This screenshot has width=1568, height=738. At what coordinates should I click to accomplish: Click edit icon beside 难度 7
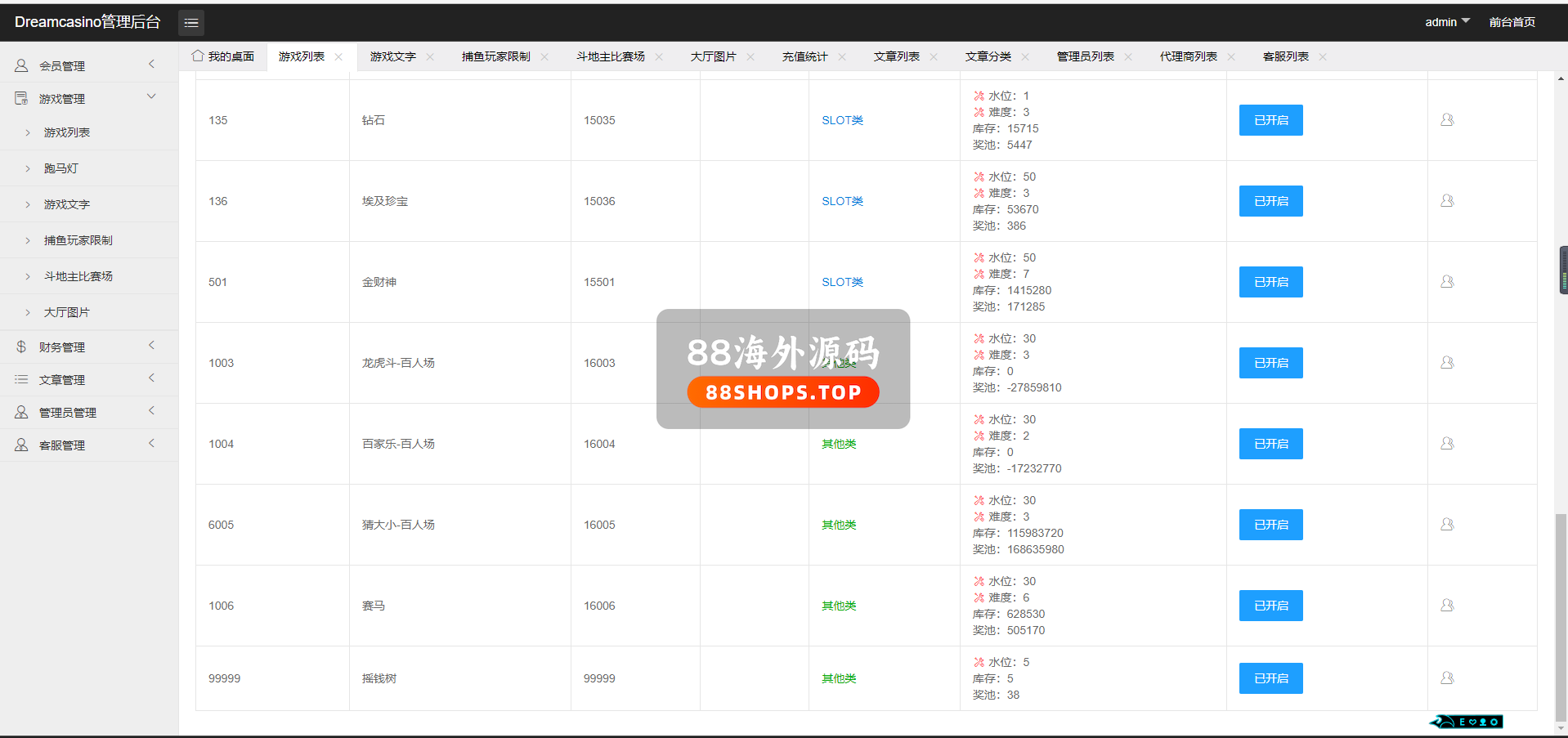(x=979, y=274)
